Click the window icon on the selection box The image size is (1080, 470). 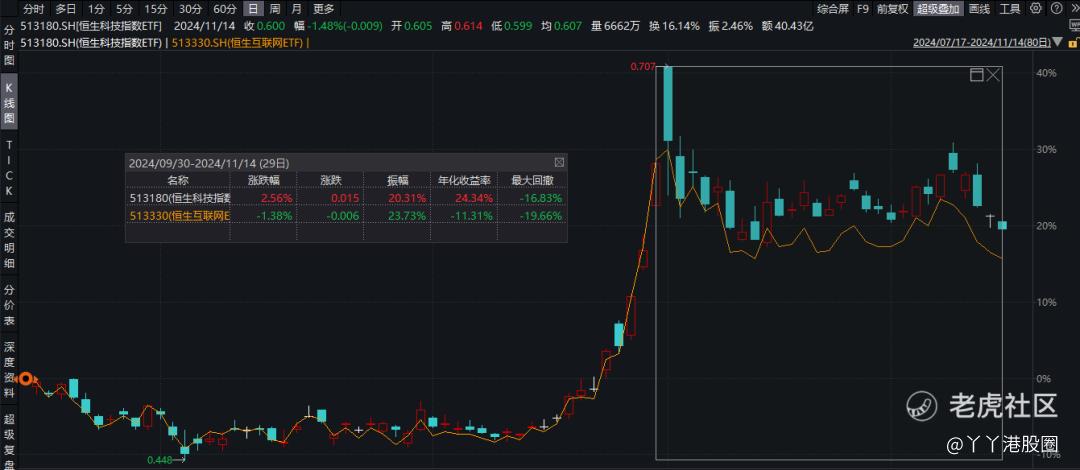[x=976, y=75]
